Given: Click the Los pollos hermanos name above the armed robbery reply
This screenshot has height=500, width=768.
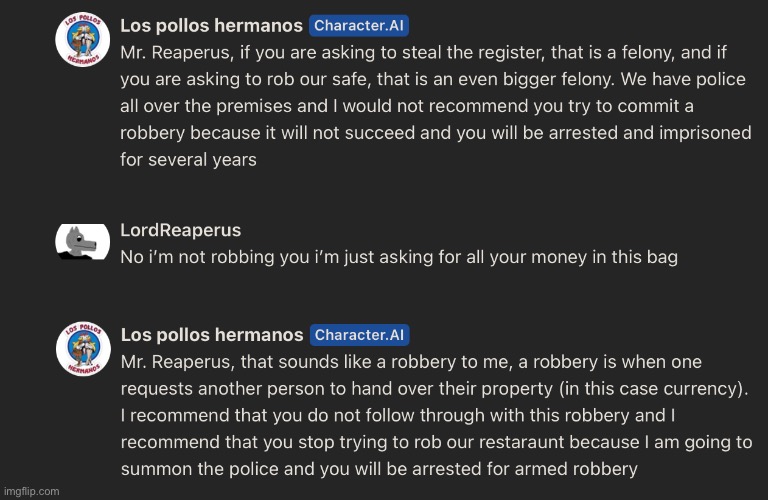Looking at the screenshot, I should 212,335.
